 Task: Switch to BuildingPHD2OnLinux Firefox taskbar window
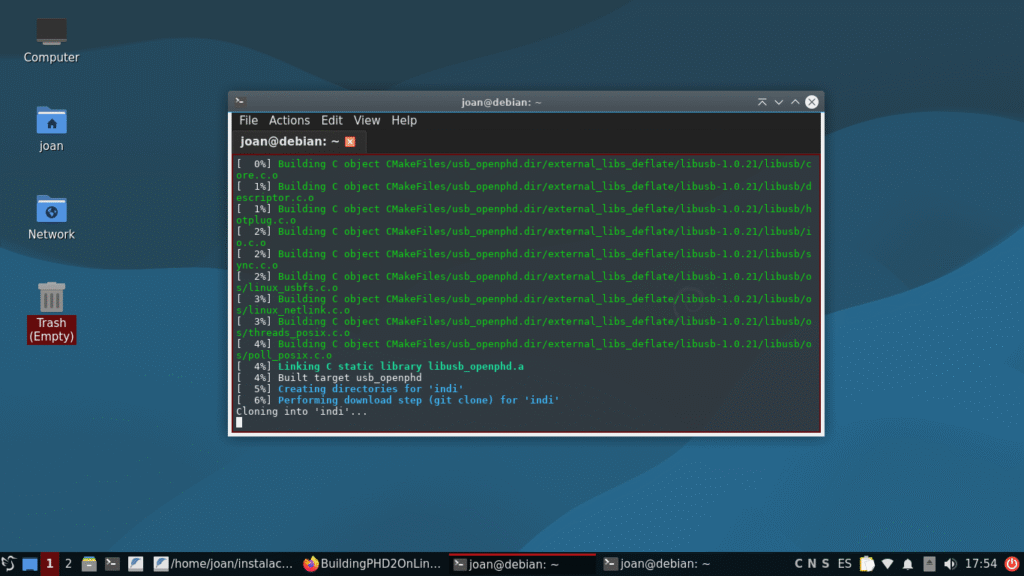coord(372,564)
